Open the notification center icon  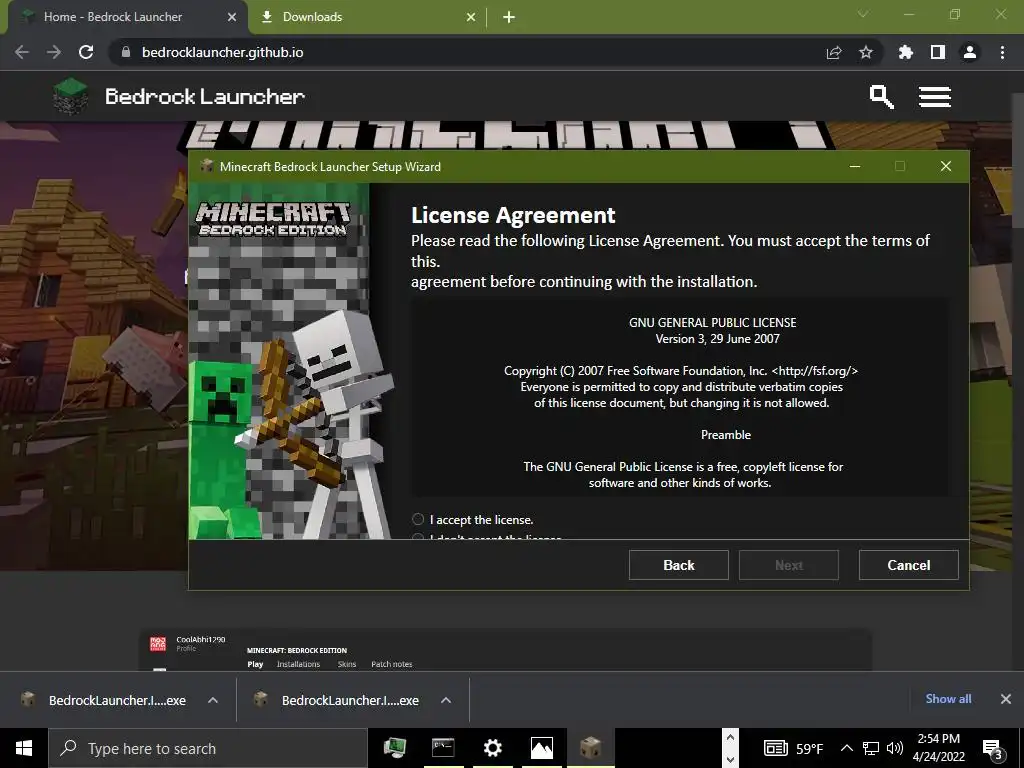click(992, 749)
